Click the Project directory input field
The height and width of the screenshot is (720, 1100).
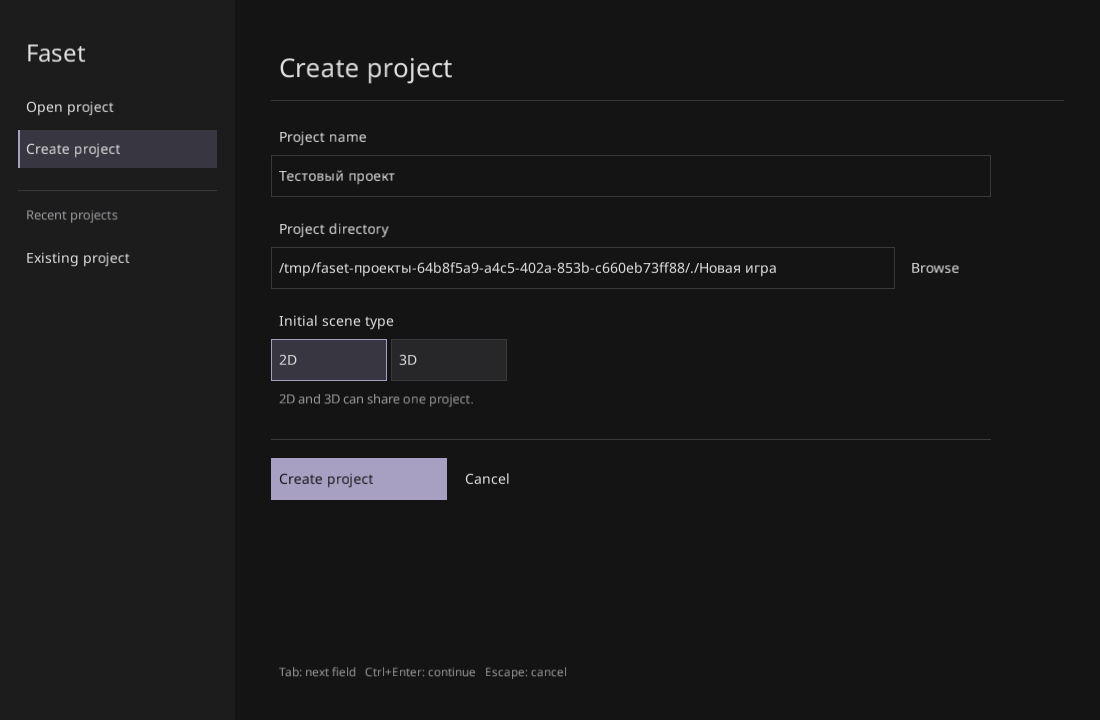(582, 268)
